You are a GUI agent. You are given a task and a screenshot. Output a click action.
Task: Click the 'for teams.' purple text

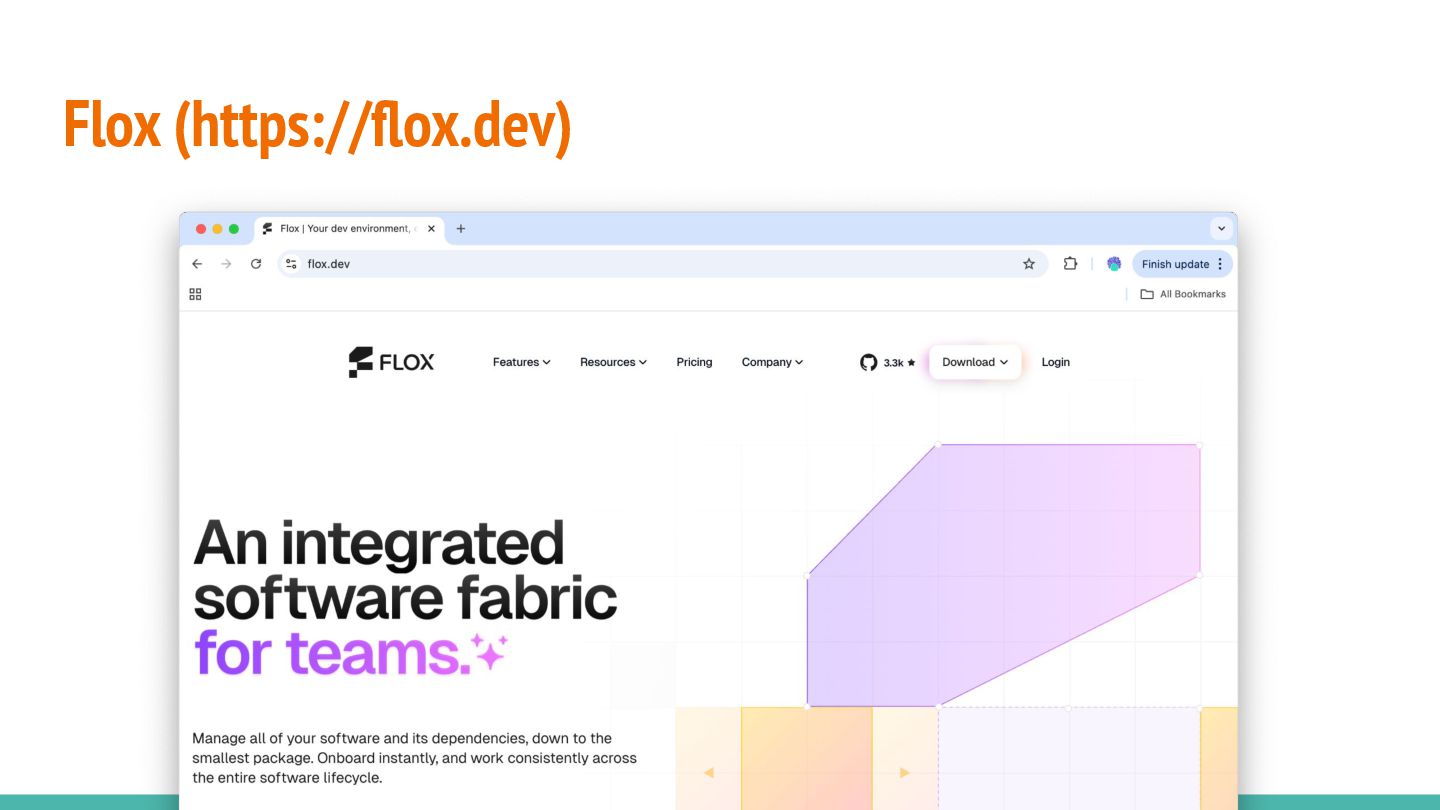pyautogui.click(x=333, y=653)
